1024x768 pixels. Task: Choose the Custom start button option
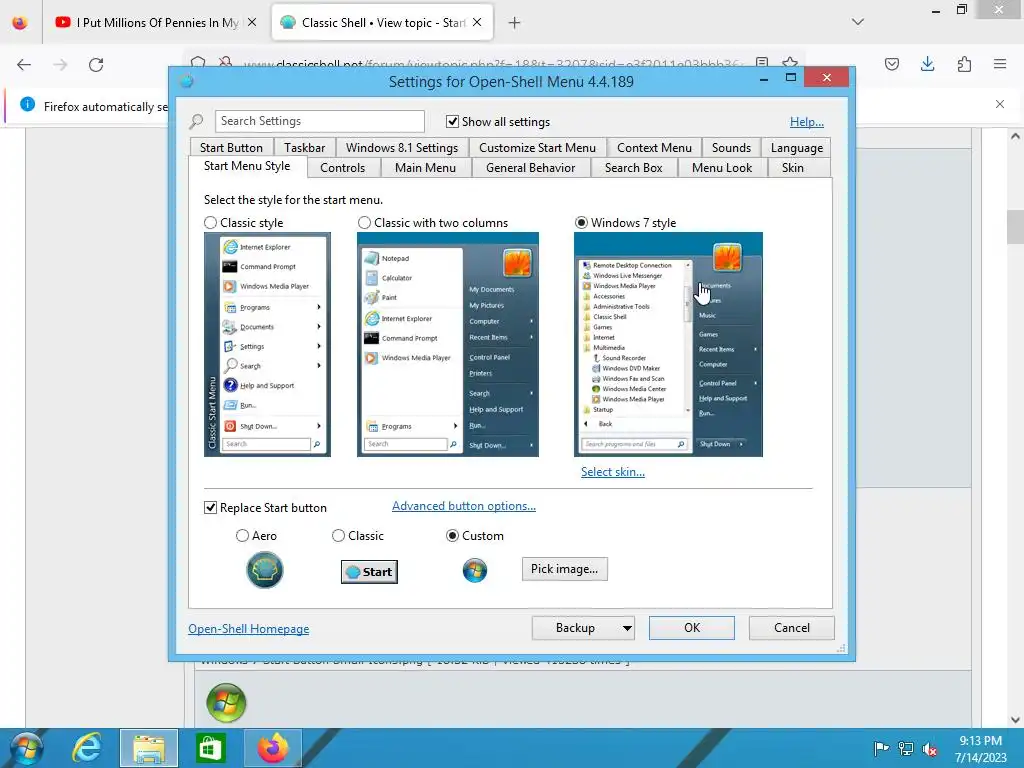tap(452, 536)
